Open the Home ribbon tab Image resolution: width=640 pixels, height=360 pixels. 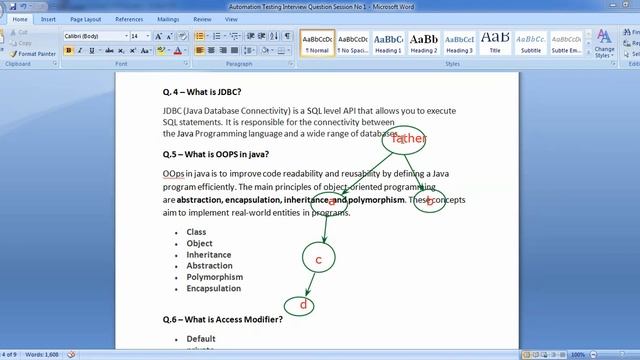pyautogui.click(x=20, y=19)
